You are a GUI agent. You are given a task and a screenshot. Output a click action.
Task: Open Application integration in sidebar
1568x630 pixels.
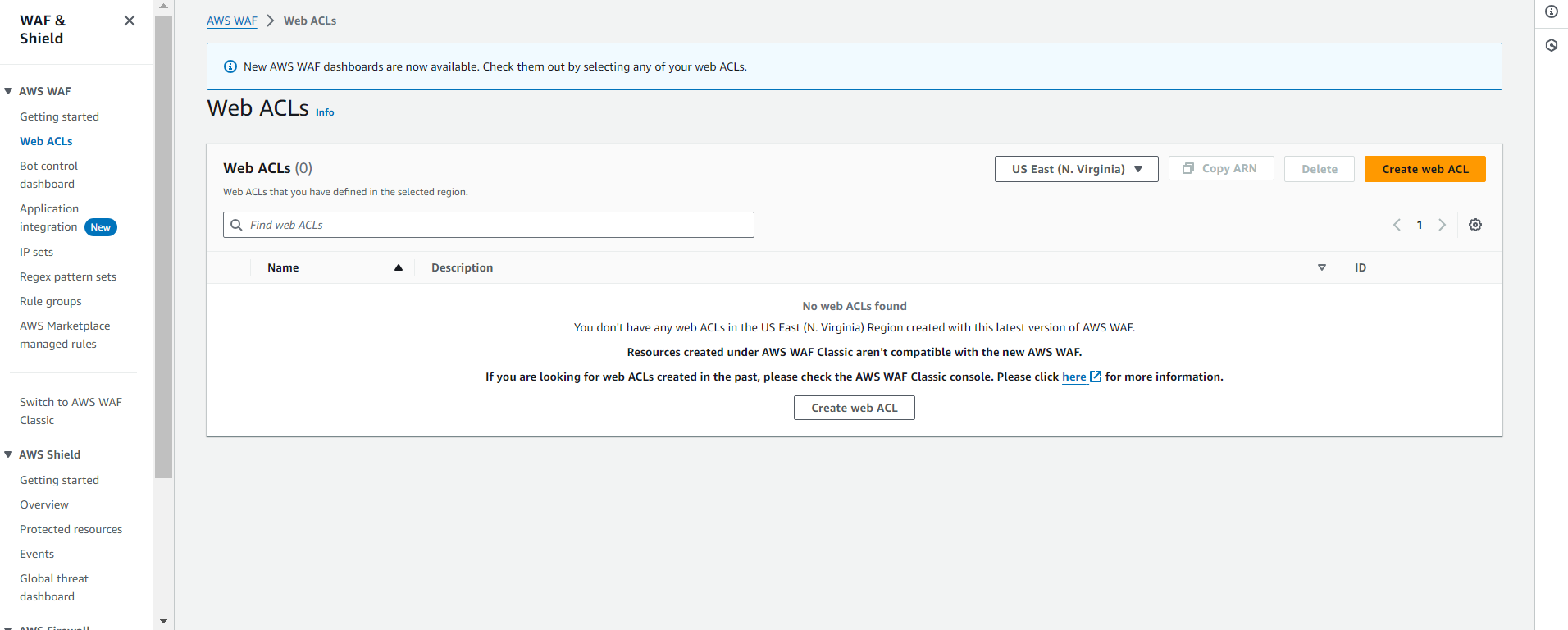49,217
